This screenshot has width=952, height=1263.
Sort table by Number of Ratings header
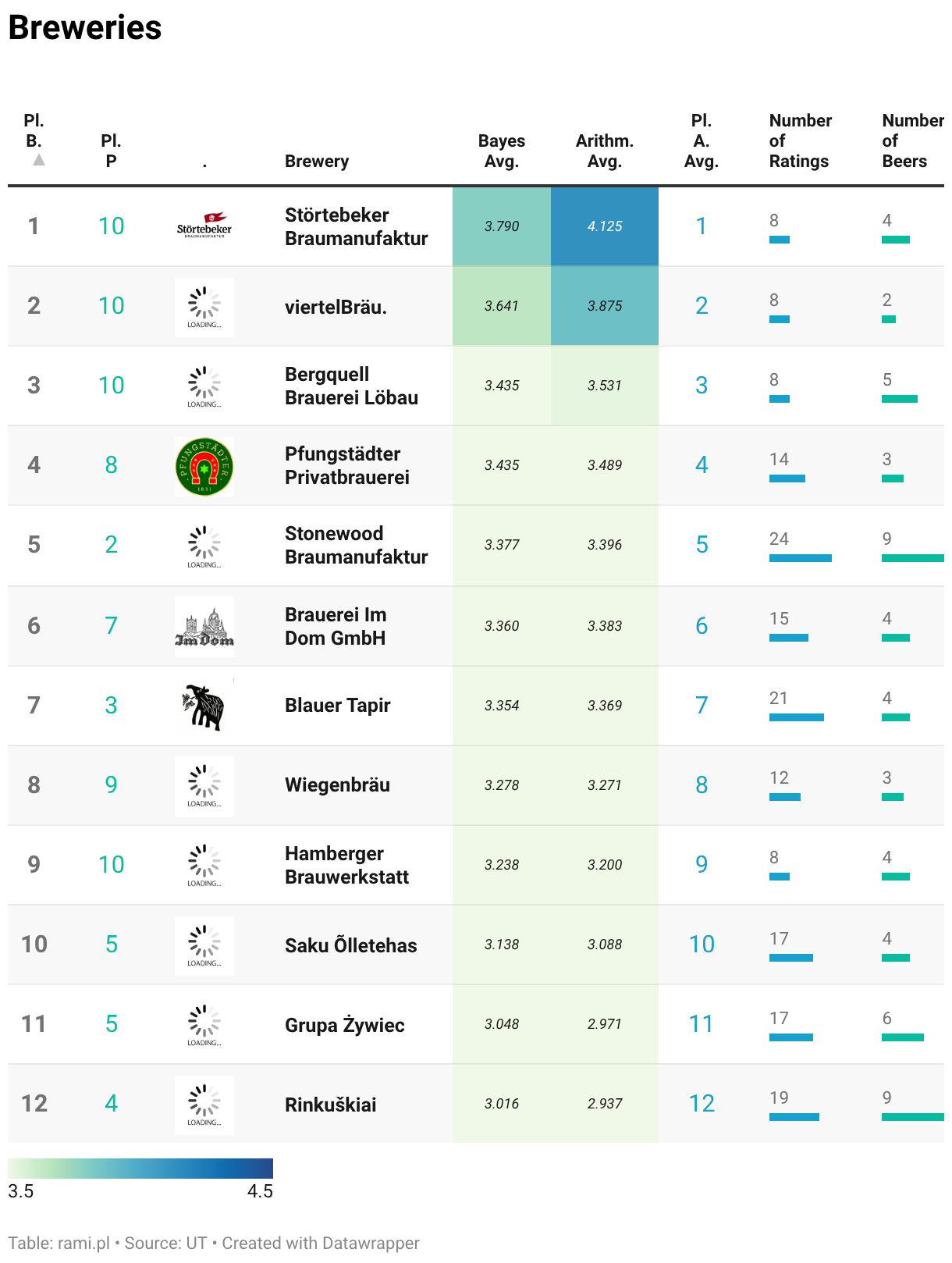(801, 141)
